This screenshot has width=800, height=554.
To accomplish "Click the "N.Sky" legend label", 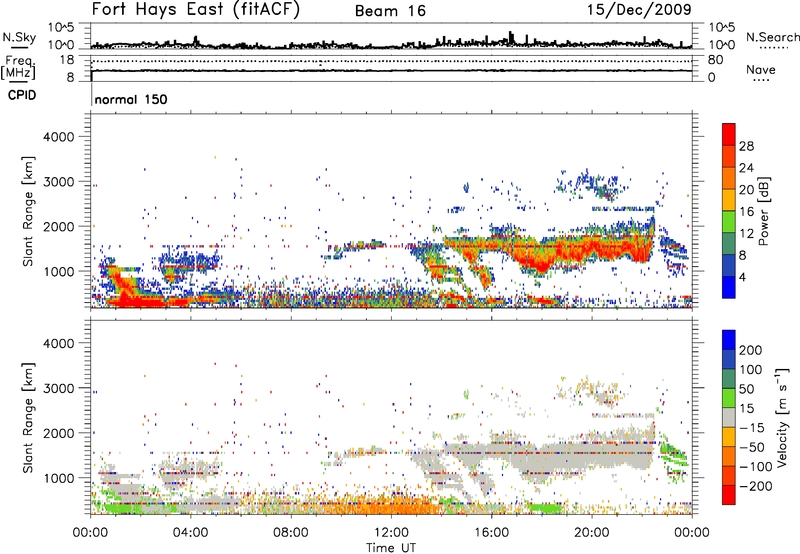I will (19, 37).
